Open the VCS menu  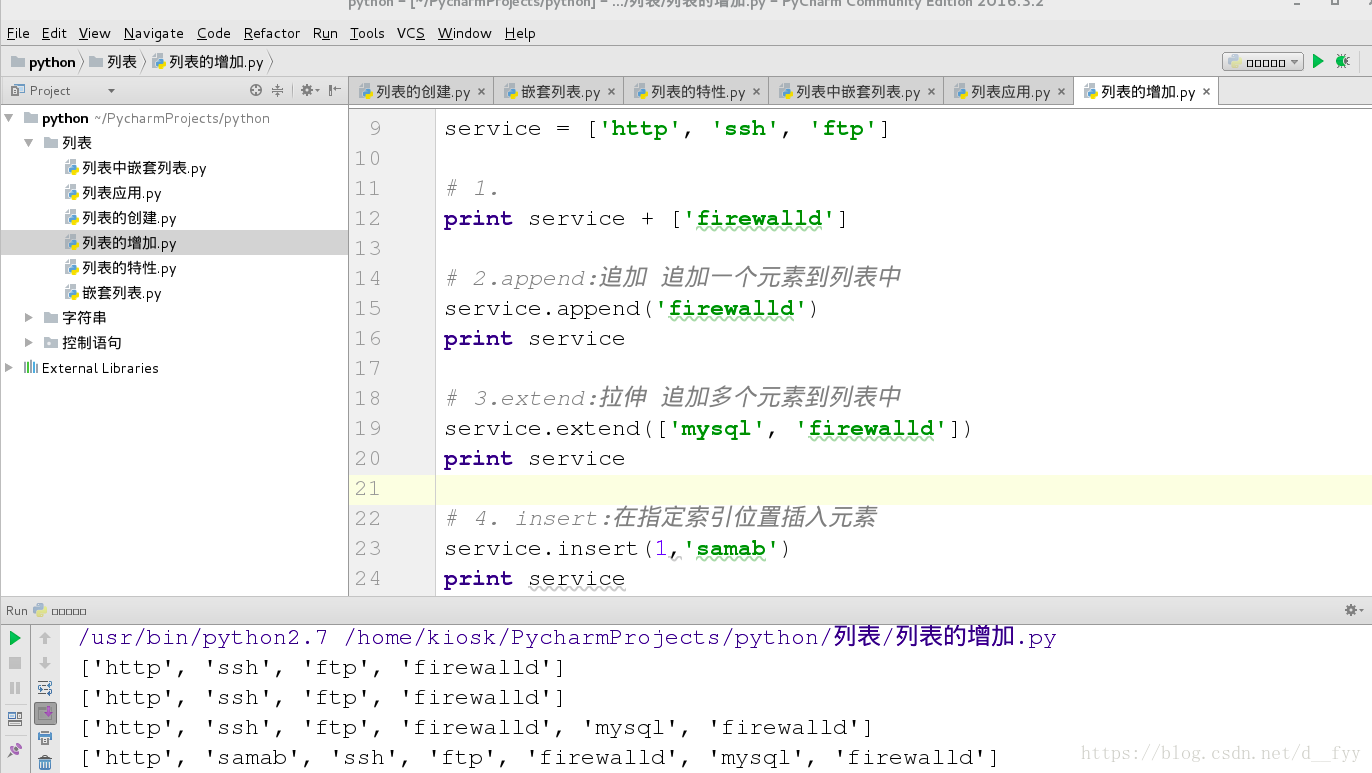click(x=410, y=33)
